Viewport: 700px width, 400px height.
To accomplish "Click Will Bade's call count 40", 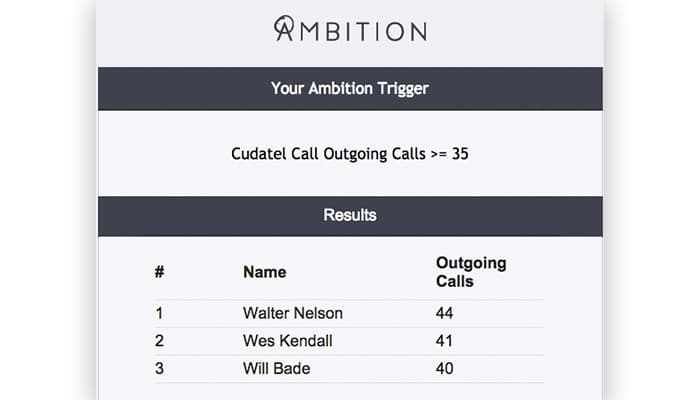I will [445, 369].
